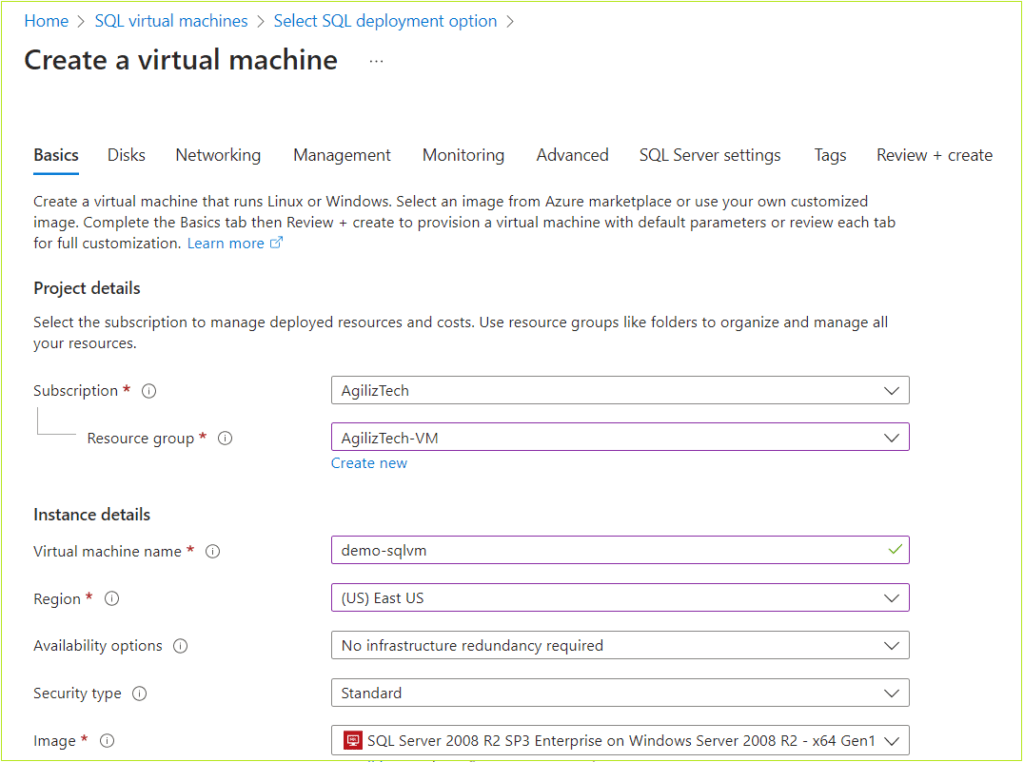The width and height of the screenshot is (1024, 762).
Task: Click the ellipsis next to the page title
Action: pos(376,60)
